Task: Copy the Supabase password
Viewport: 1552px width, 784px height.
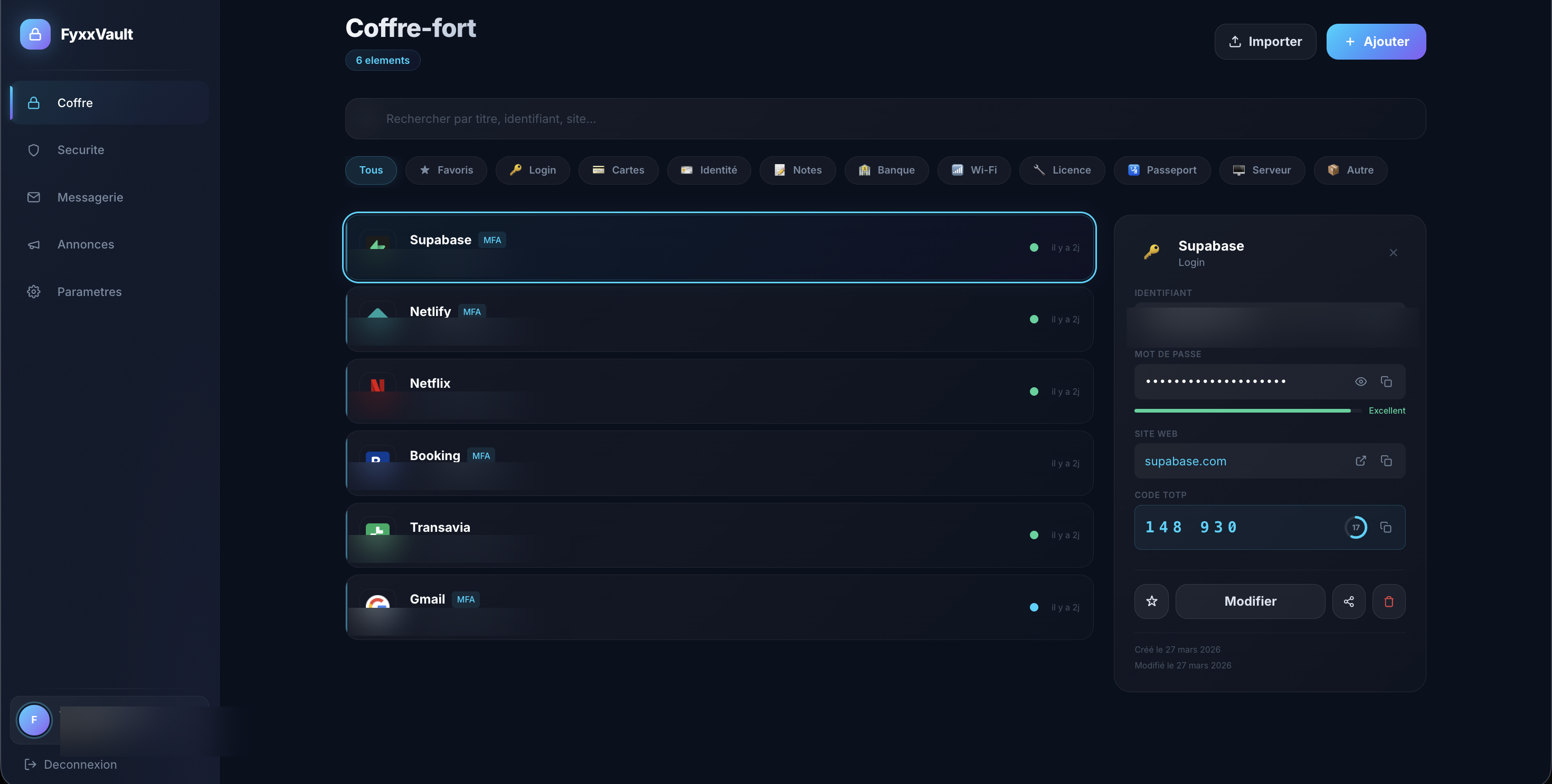Action: pos(1386,382)
